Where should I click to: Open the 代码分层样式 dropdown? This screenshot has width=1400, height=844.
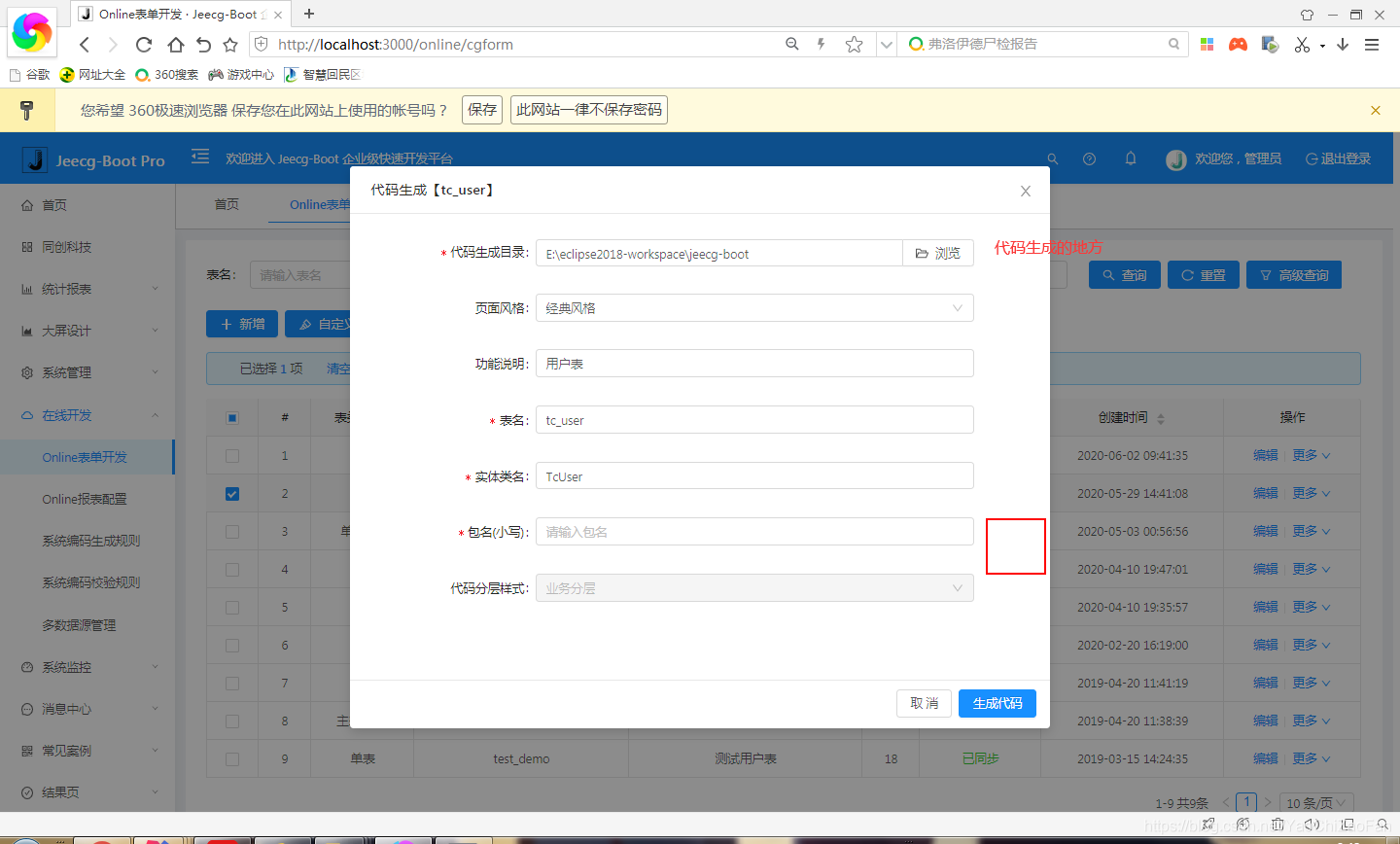tap(754, 588)
